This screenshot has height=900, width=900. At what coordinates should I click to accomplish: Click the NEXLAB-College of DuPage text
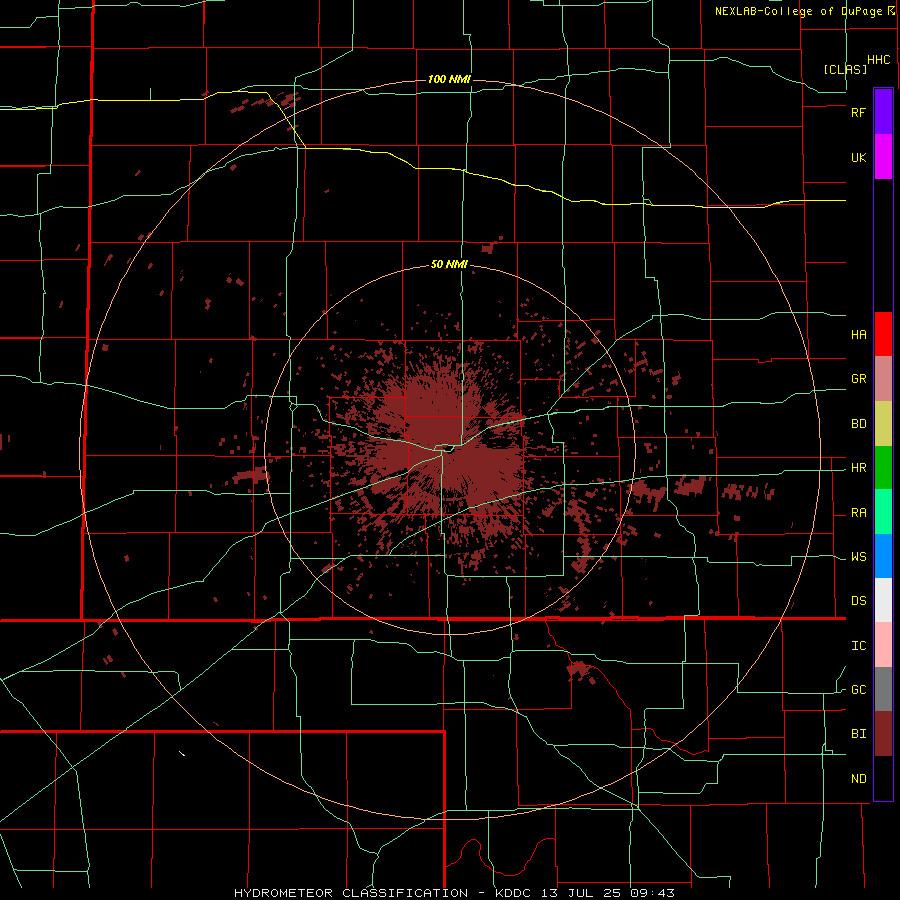point(798,11)
